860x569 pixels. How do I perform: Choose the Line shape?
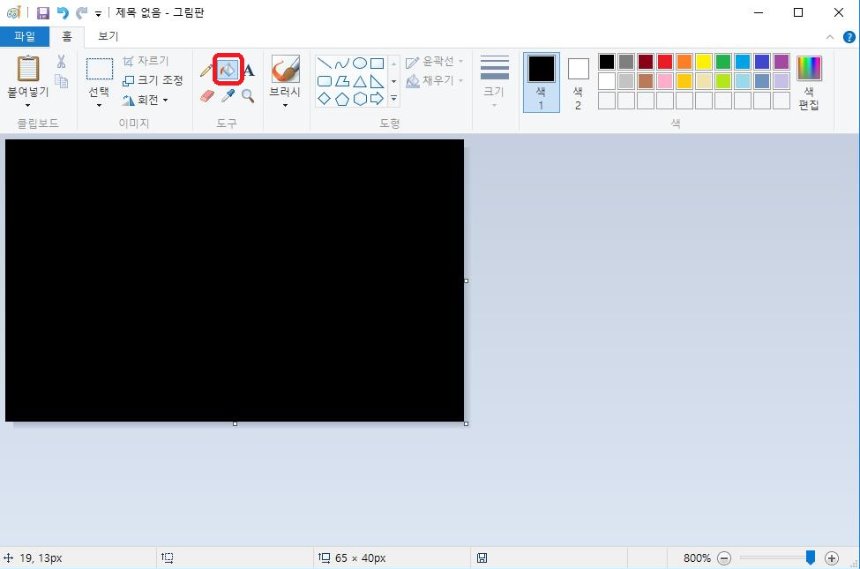click(x=324, y=64)
